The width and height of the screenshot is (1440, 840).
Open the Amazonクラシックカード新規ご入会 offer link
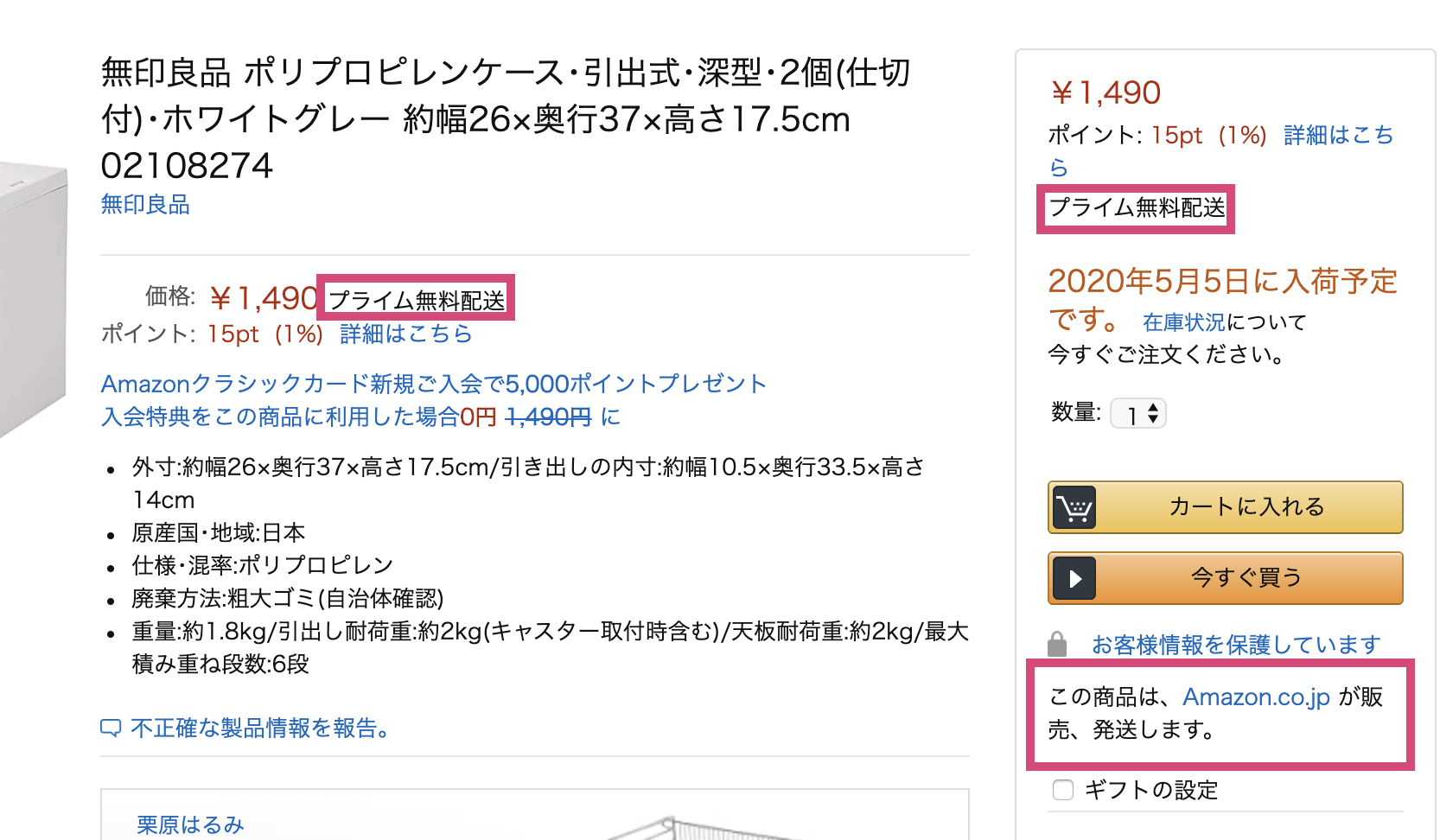[433, 384]
